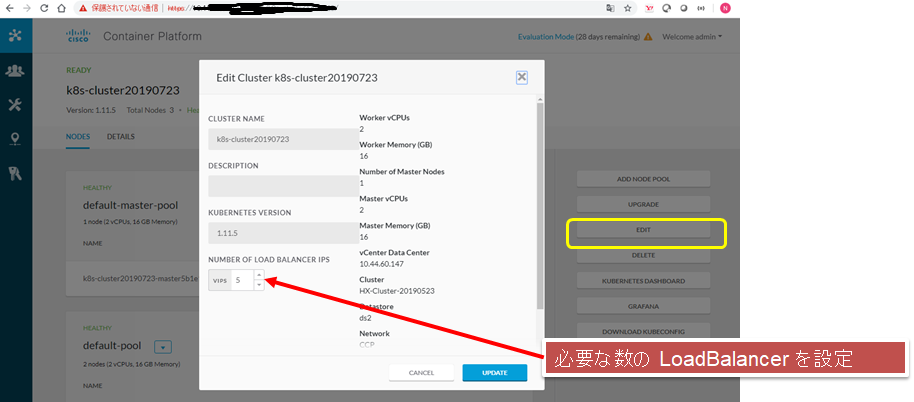Click the Edit button
This screenshot has width=914, height=402.
[x=644, y=230]
